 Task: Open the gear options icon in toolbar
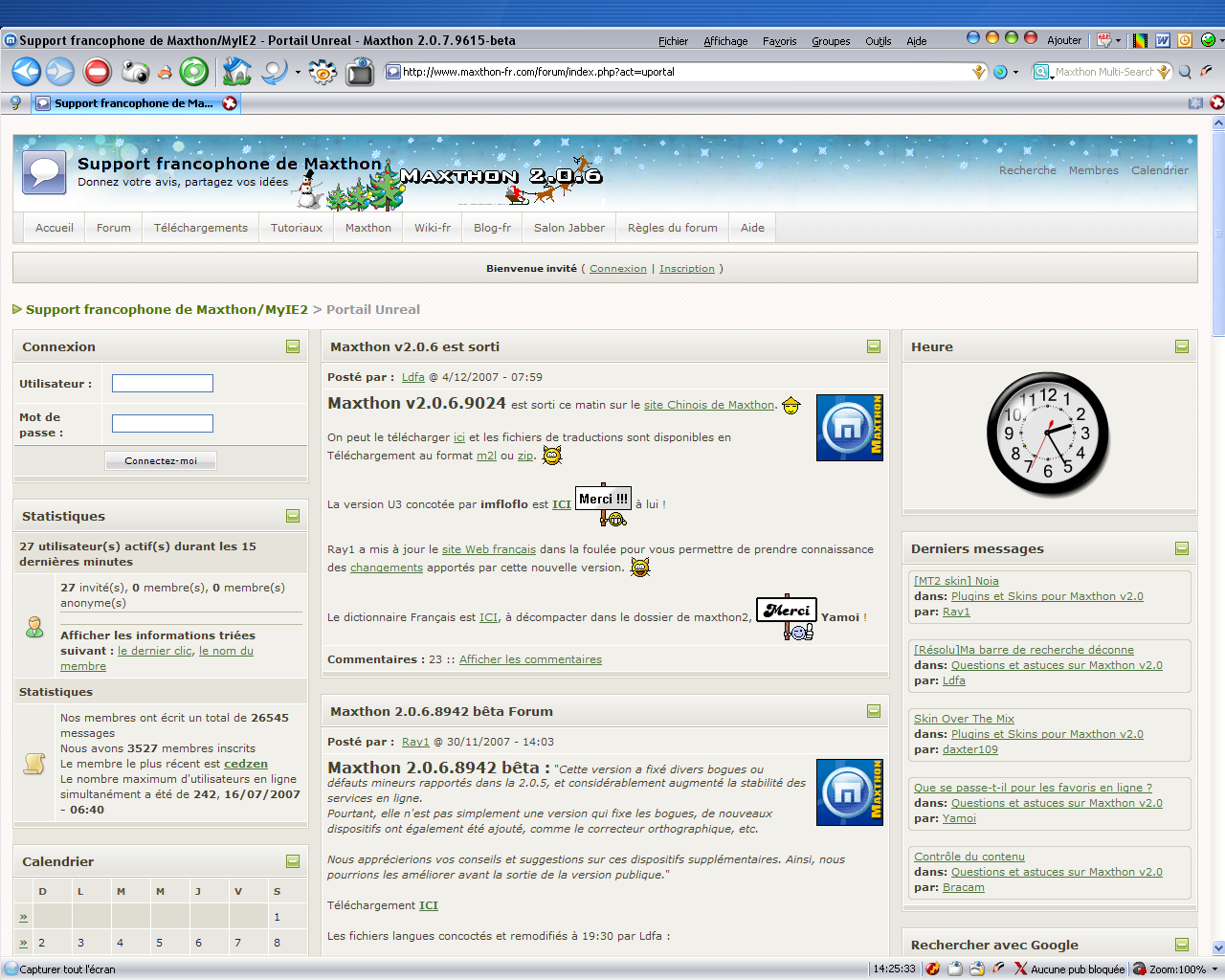pos(323,72)
